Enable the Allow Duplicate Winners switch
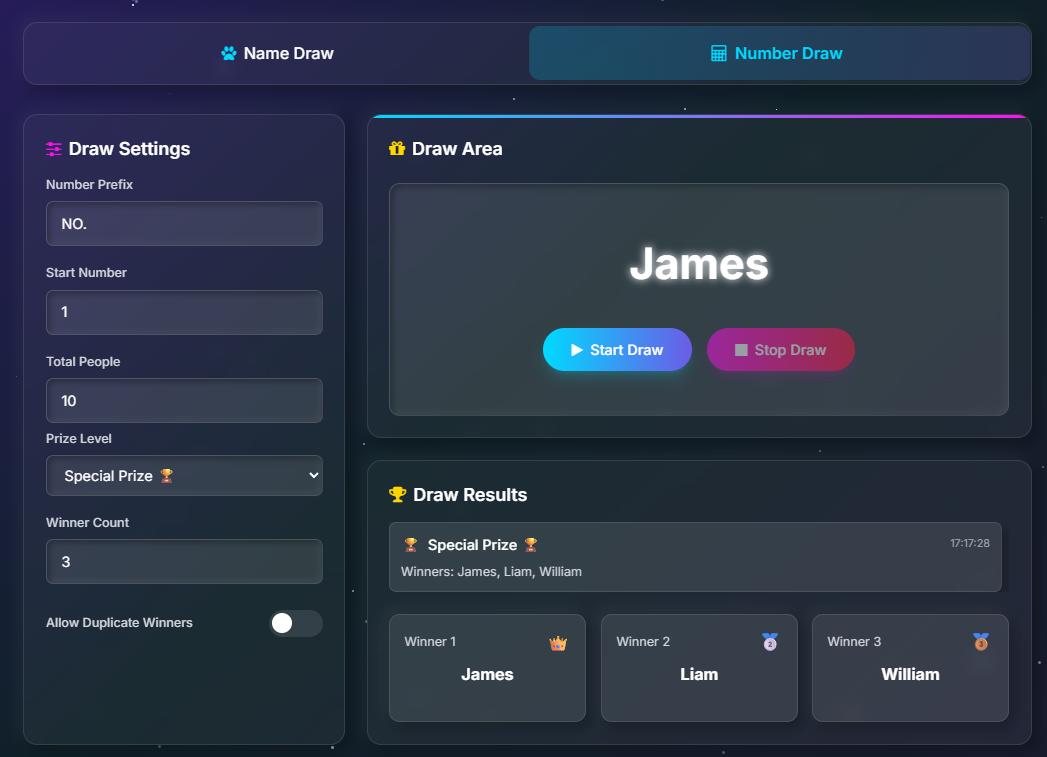1047x757 pixels. point(296,623)
